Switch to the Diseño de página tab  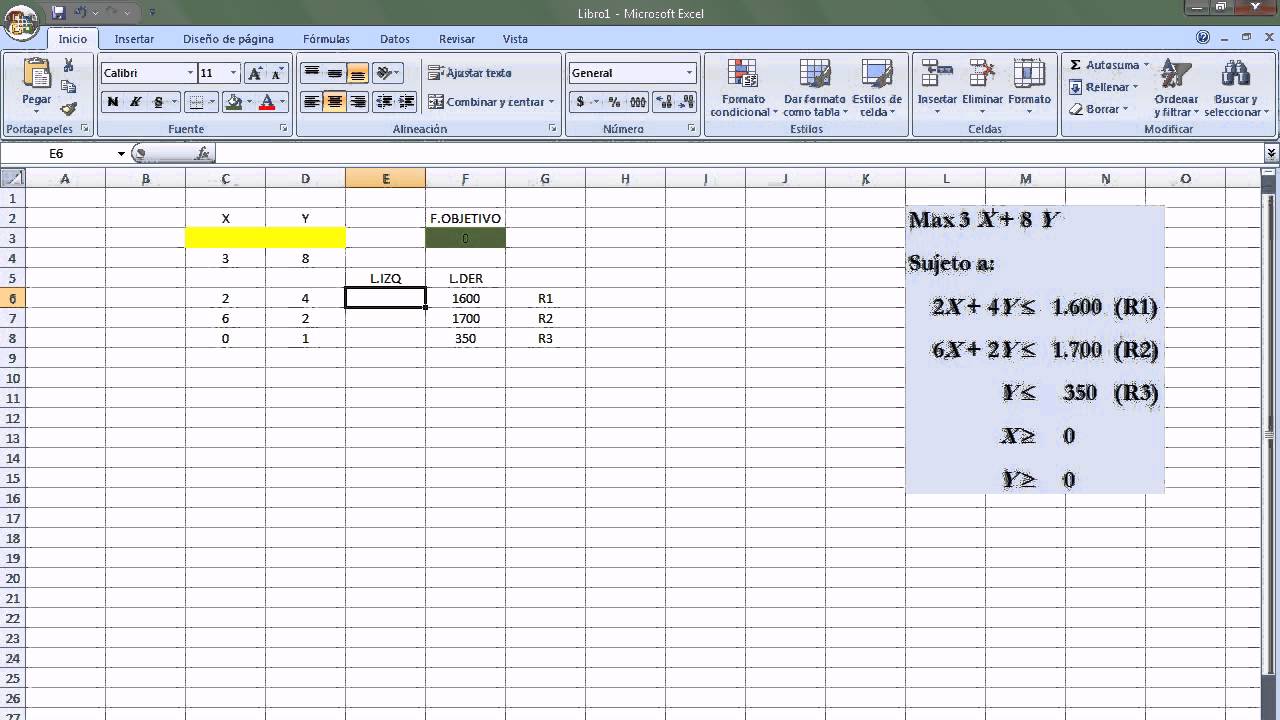[x=228, y=39]
